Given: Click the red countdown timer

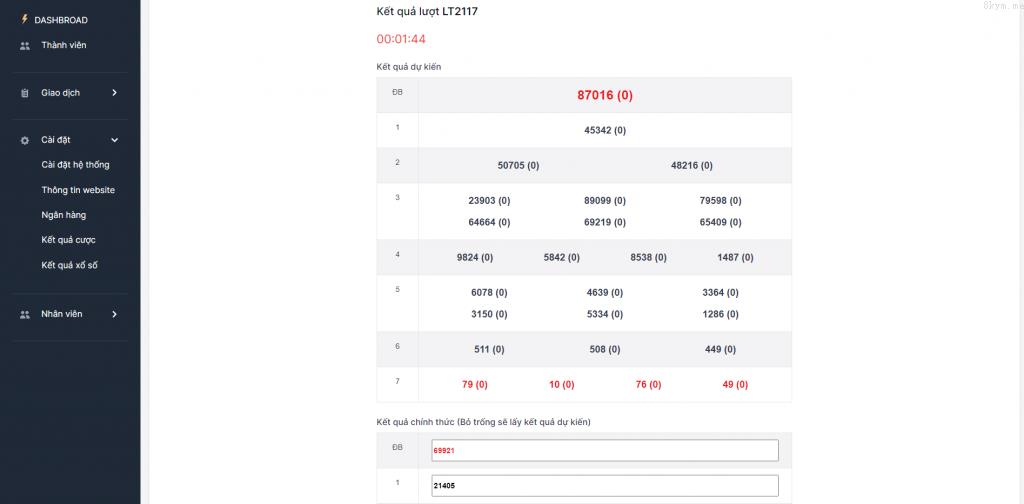Looking at the screenshot, I should pyautogui.click(x=401, y=39).
